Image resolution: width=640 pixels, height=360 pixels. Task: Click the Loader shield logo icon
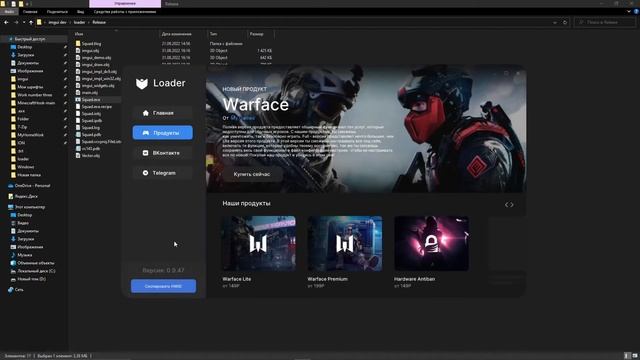142,83
